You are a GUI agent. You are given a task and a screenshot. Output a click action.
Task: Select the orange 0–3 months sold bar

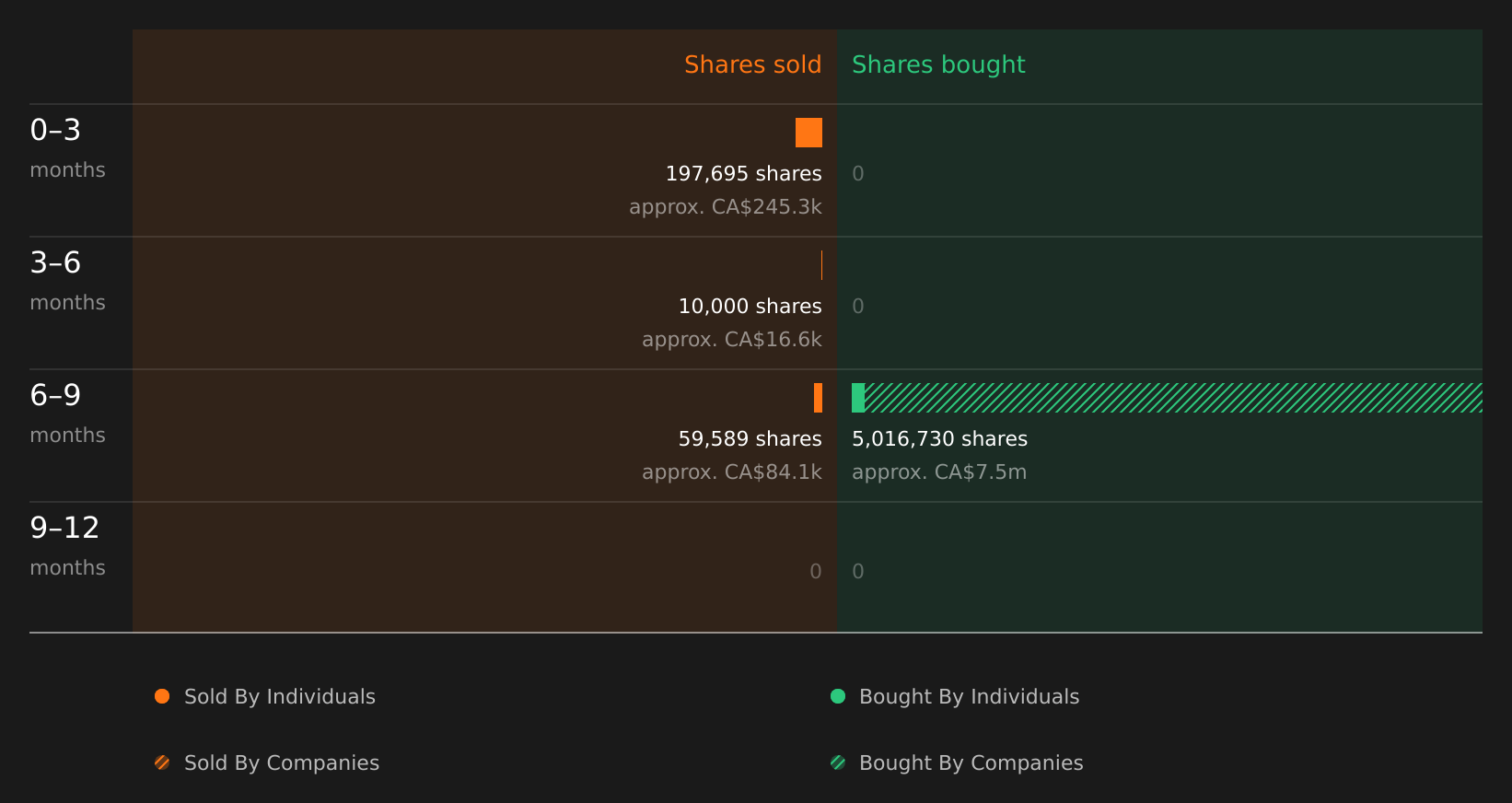(808, 133)
